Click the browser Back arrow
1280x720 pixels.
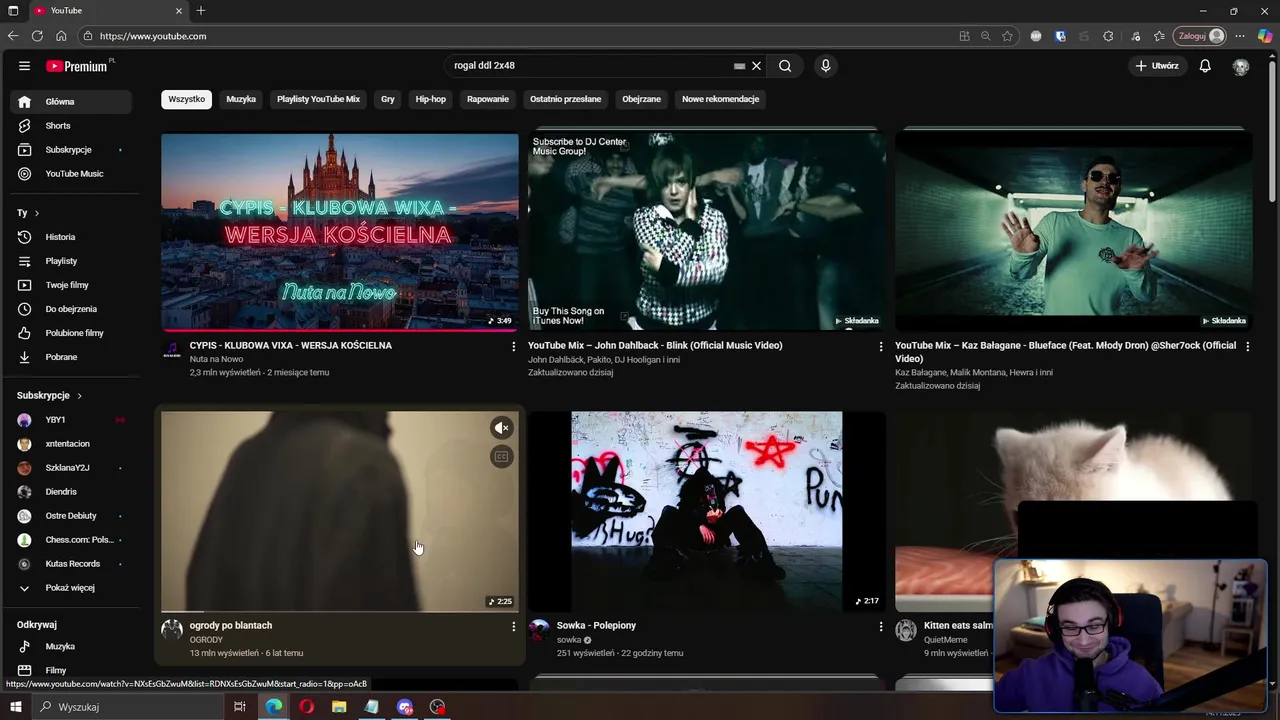pyautogui.click(x=13, y=36)
